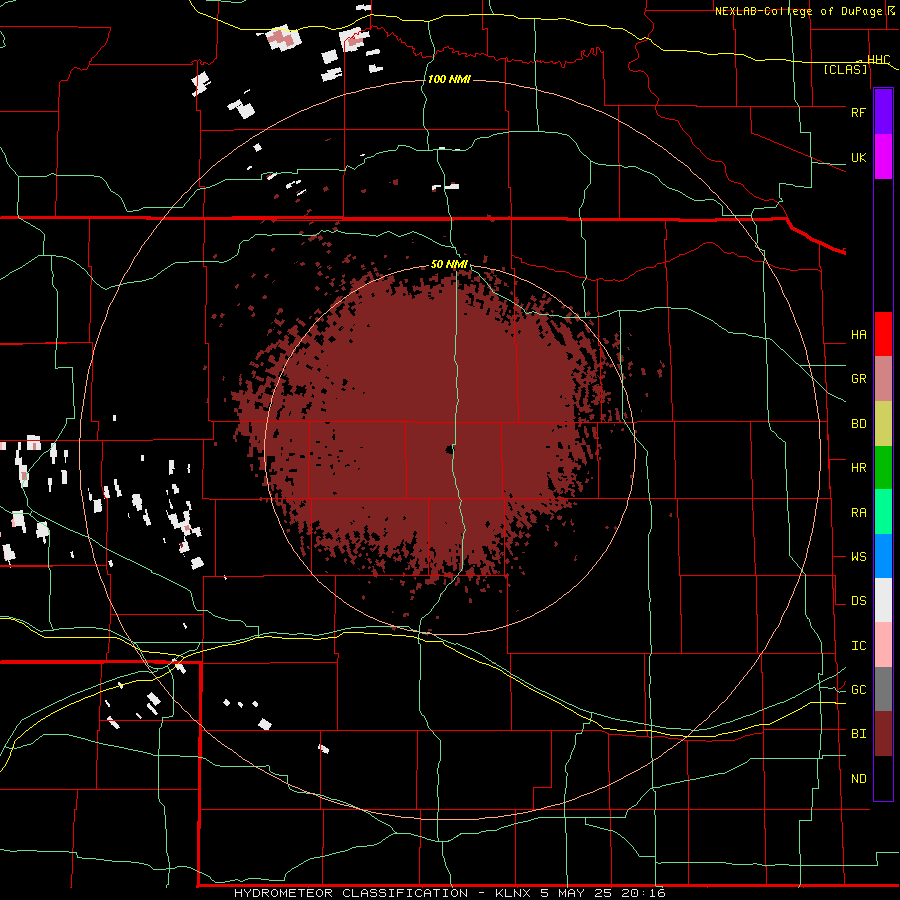The image size is (900, 900).
Task: Click the 'UK' legend label
Action: tap(858, 157)
